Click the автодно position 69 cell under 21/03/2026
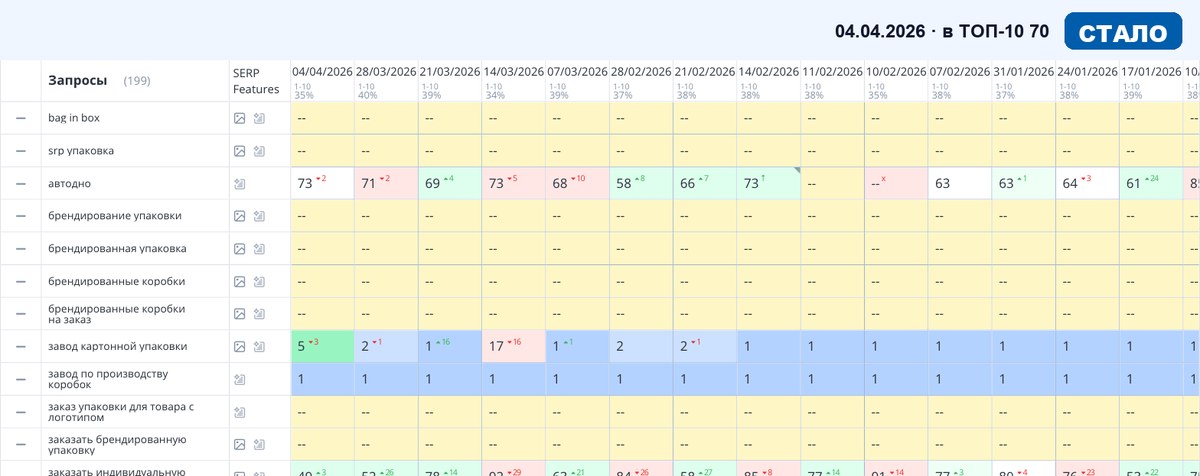This screenshot has width=1200, height=476. [x=450, y=183]
